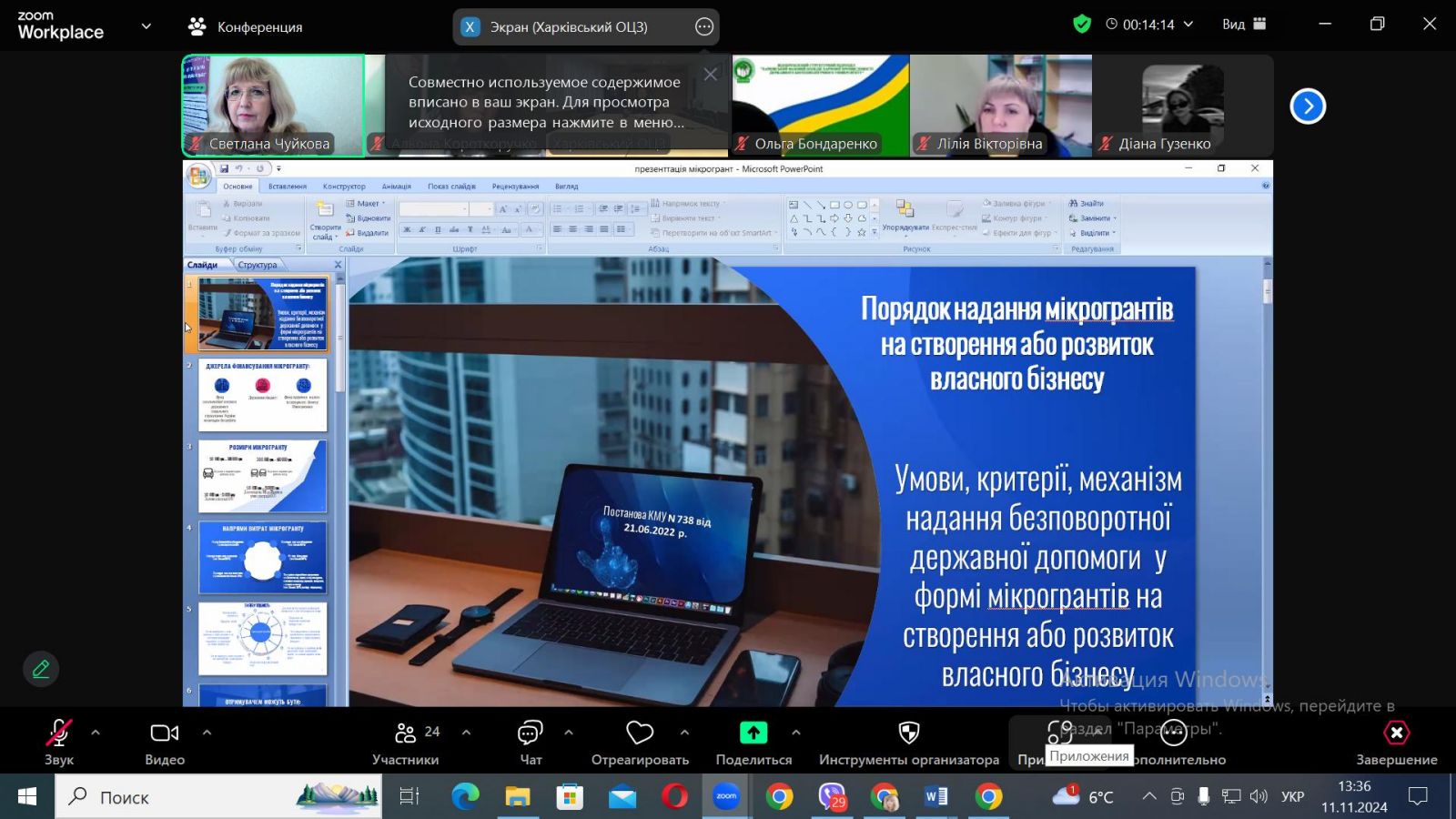The width and height of the screenshot is (1456, 819).
Task: Open the shared screen options ellipsis
Action: click(x=704, y=27)
